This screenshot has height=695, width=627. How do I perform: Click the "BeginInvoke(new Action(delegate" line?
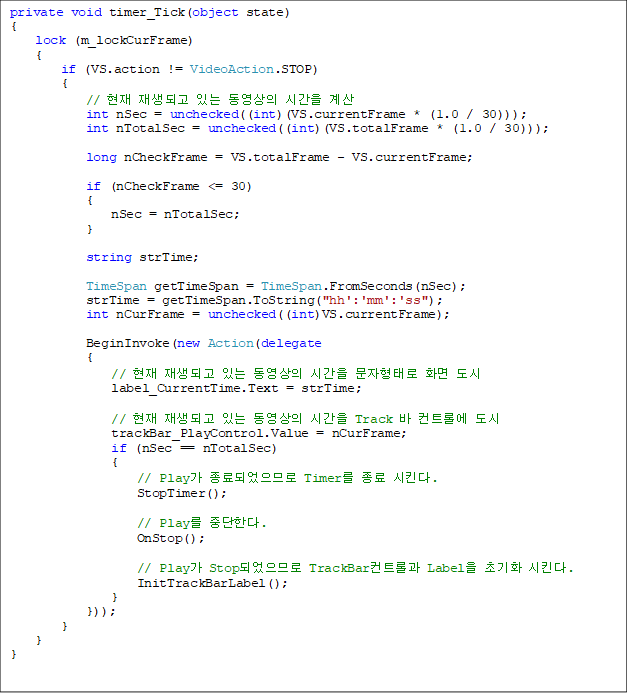(204, 344)
